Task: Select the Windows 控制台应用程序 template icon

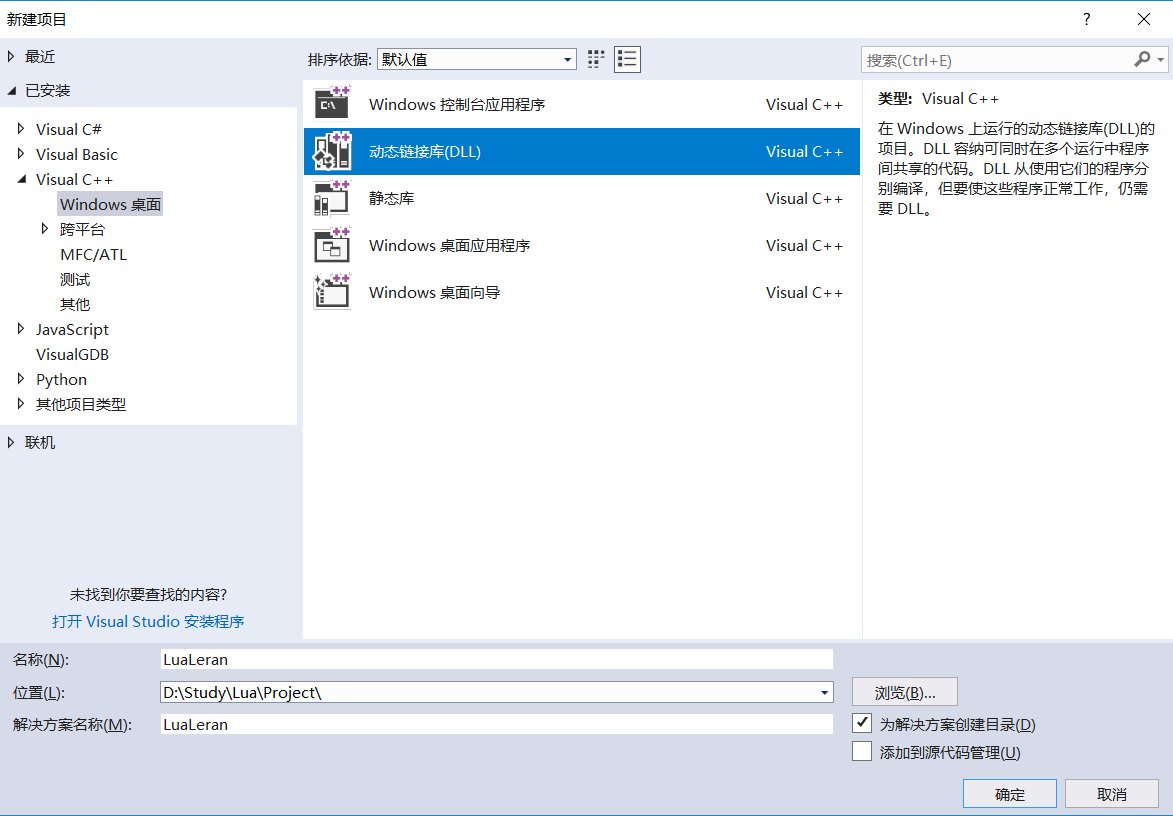Action: coord(331,103)
